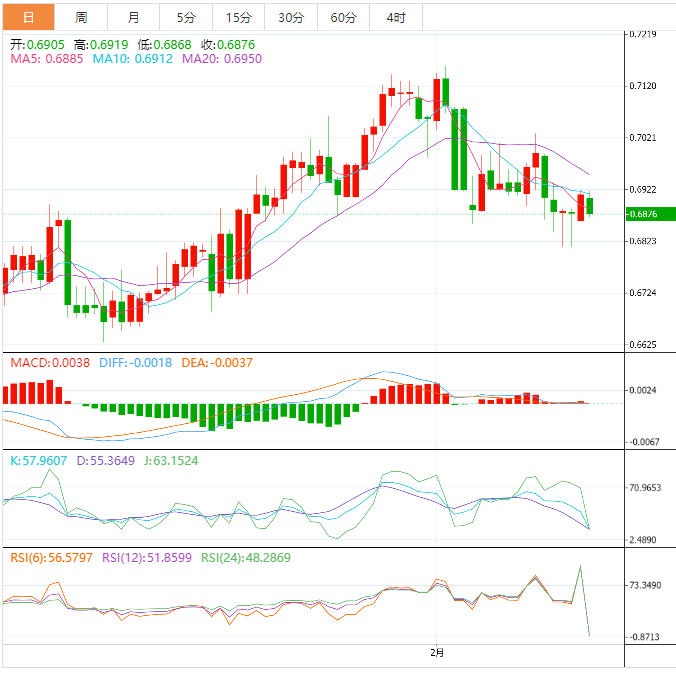Click the 0.7120 price axis label

(x=643, y=86)
